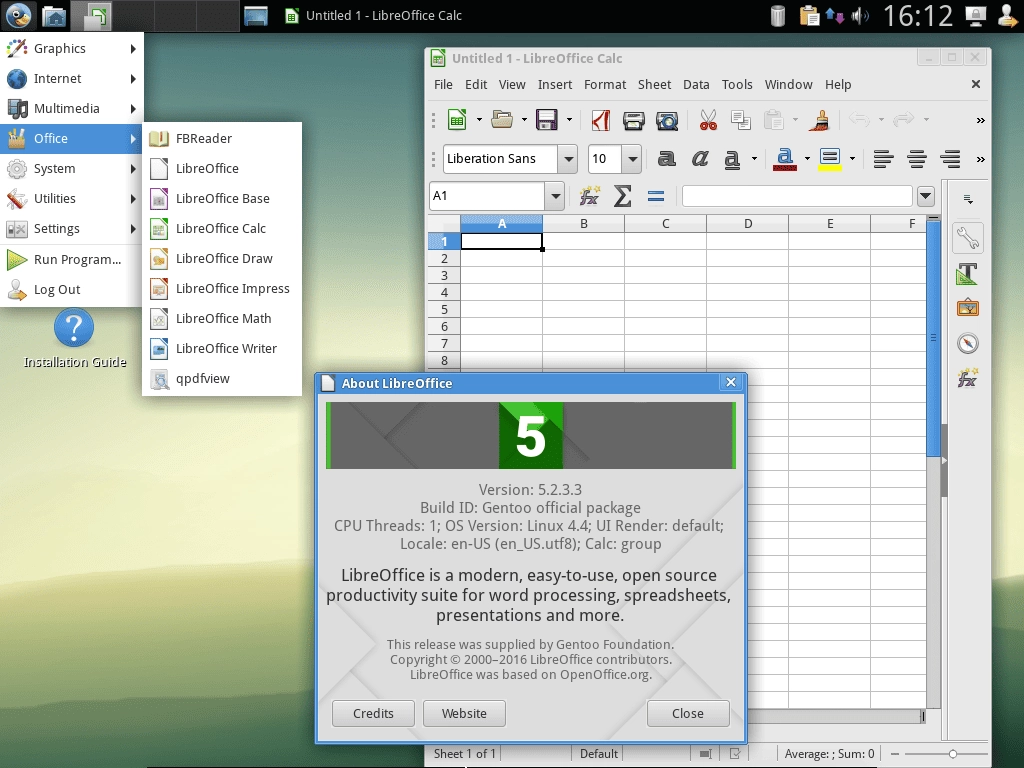Viewport: 1024px width, 768px height.
Task: Apply the yellow background highlight color
Action: coord(830,159)
